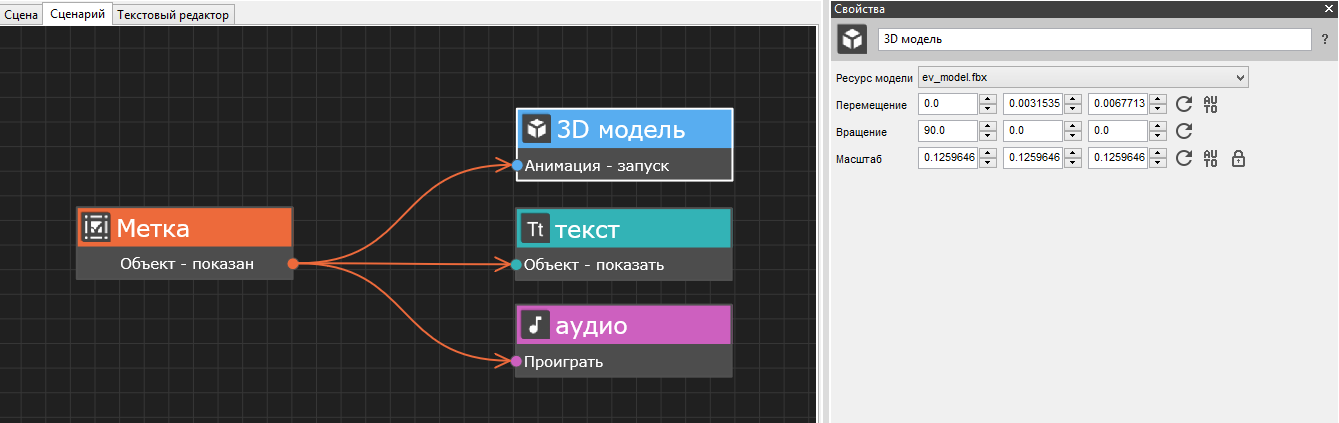The height and width of the screenshot is (423, 1339).
Task: Click the аудио node music note icon
Action: (536, 325)
